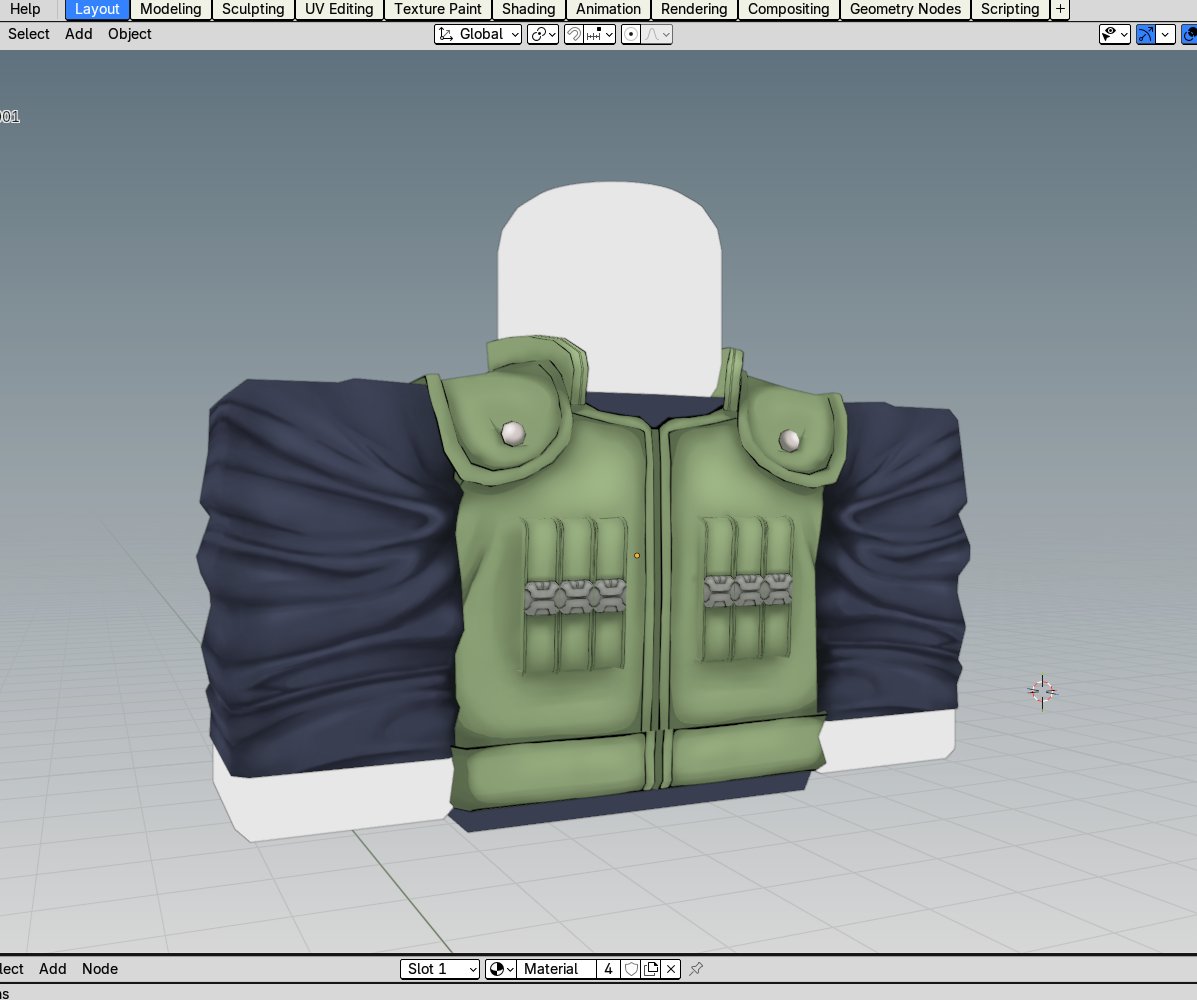1197x1000 pixels.
Task: Open the Rendering workspace tab
Action: click(x=694, y=9)
